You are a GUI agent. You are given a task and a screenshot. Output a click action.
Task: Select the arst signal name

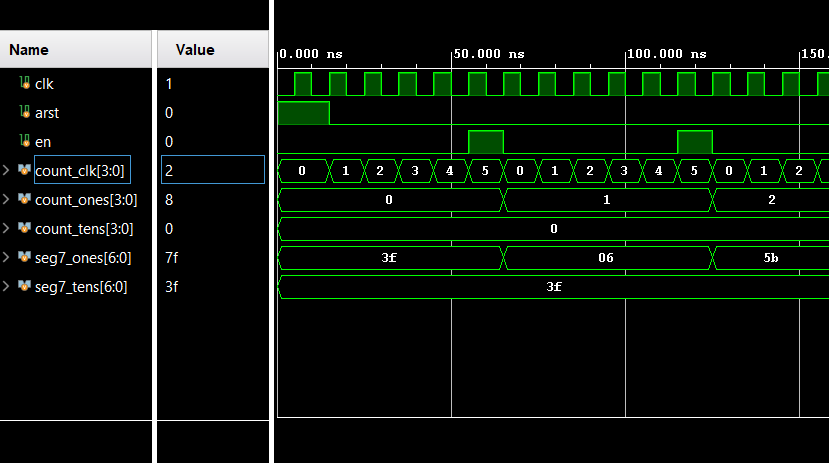[x=47, y=113]
